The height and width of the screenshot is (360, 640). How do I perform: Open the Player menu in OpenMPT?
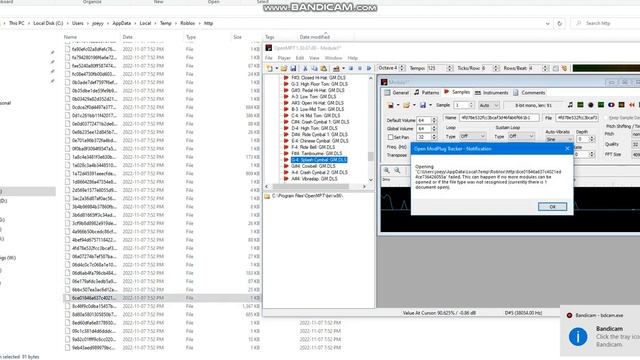[x=284, y=58]
